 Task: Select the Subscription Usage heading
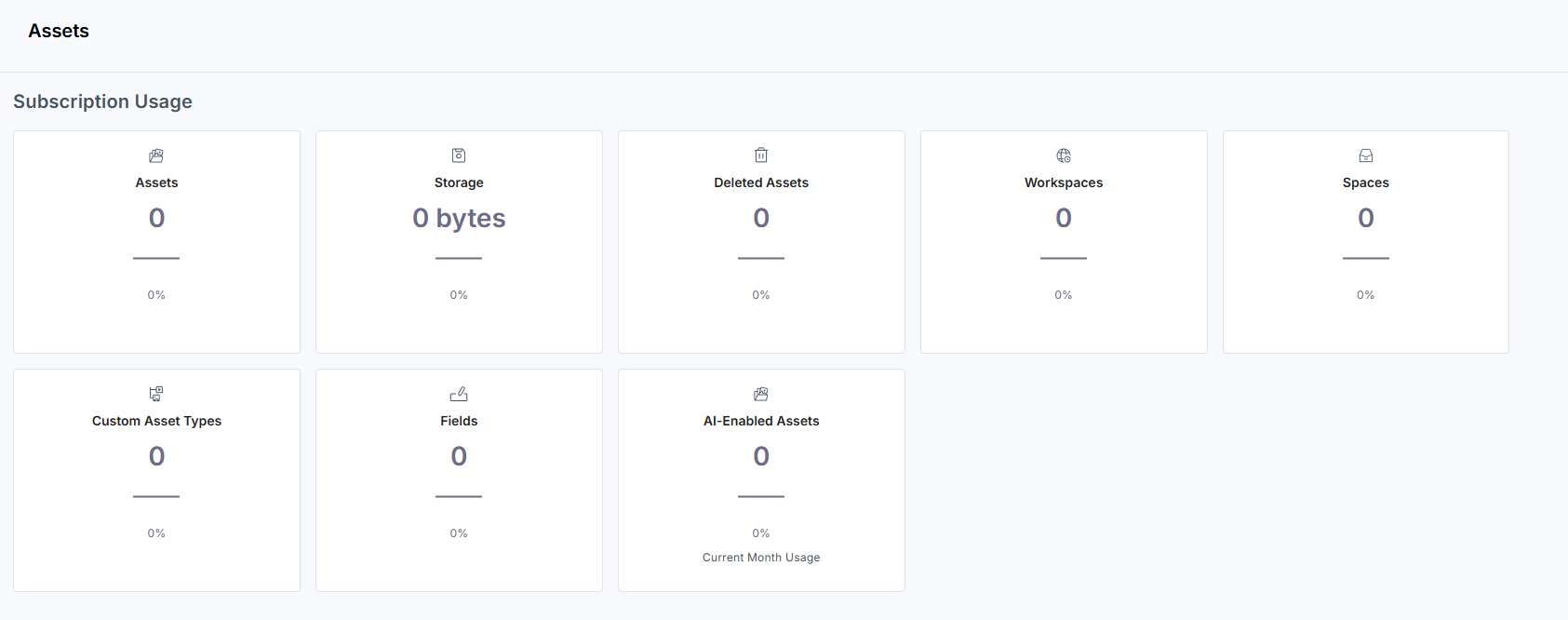102,101
